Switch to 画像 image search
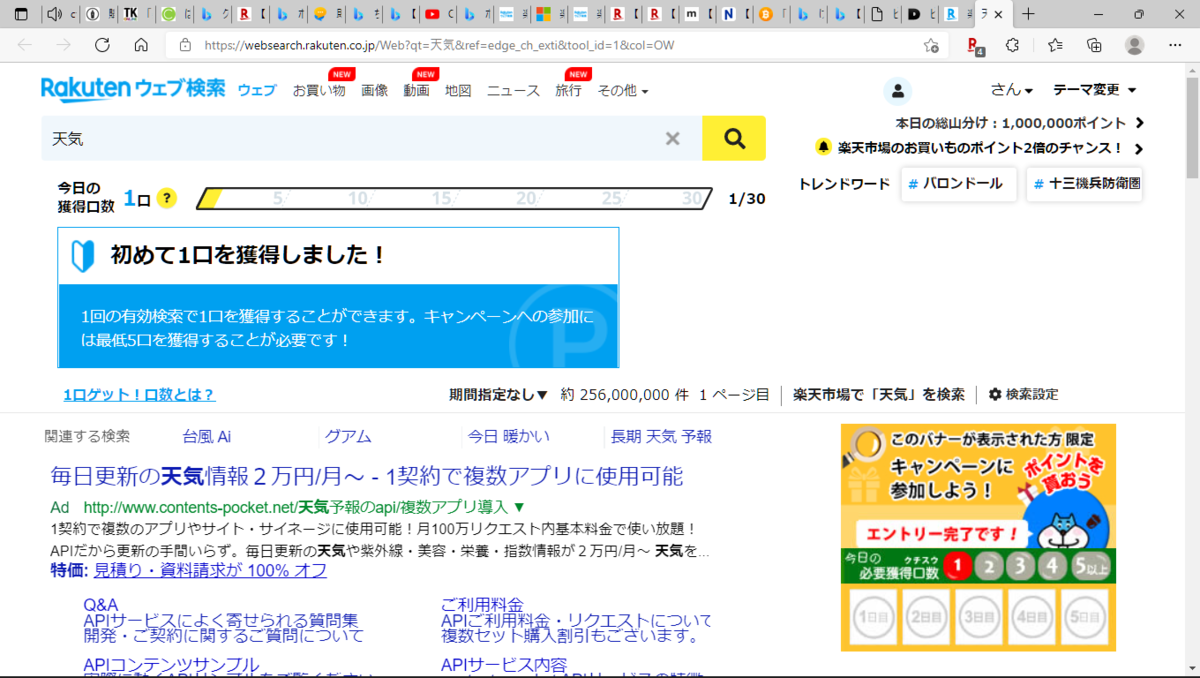 point(374,90)
